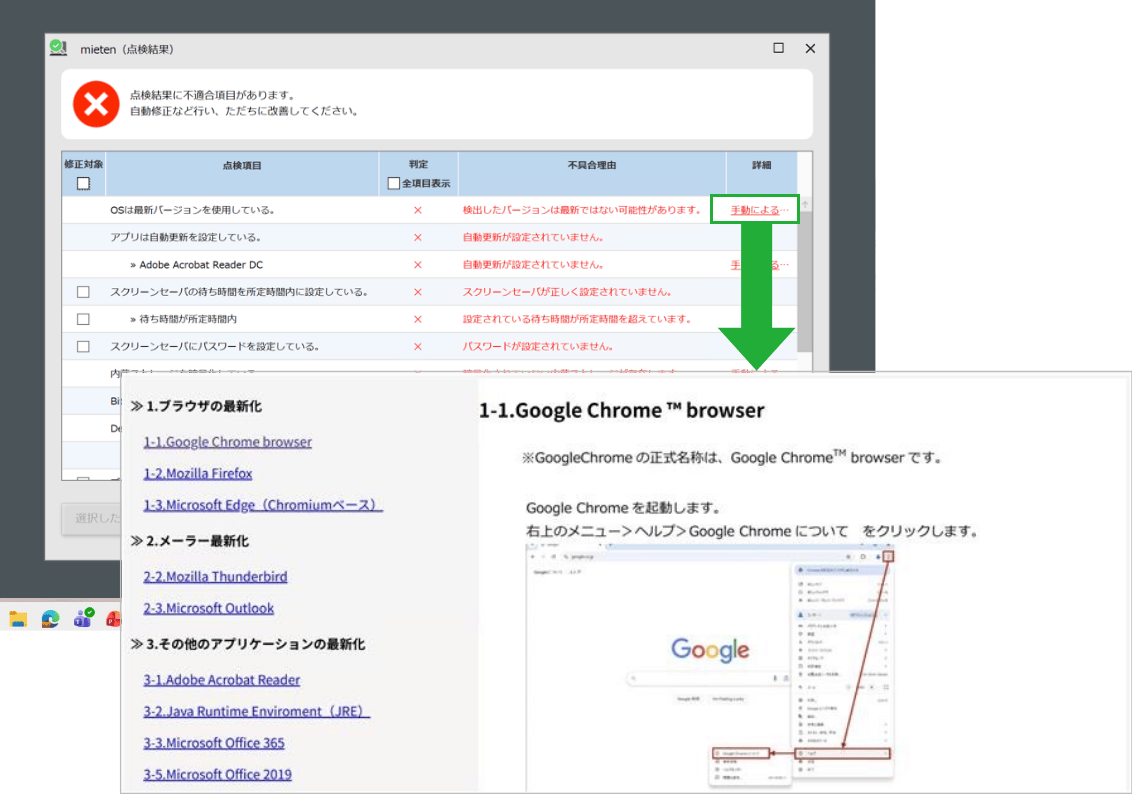This screenshot has height=794, width=1132.
Task: Open 3-1.Adobe Acrobat Reader link
Action: [222, 680]
